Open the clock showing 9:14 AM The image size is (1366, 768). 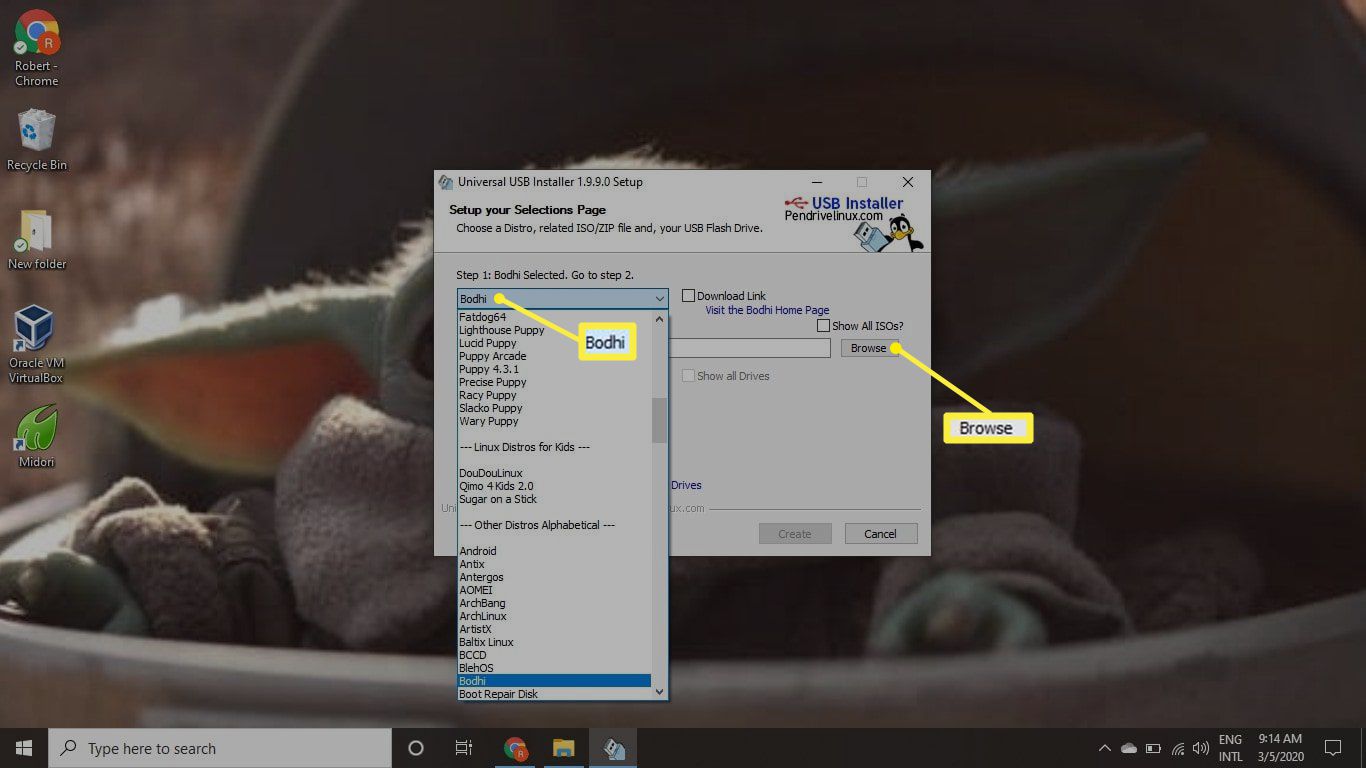pos(1279,748)
